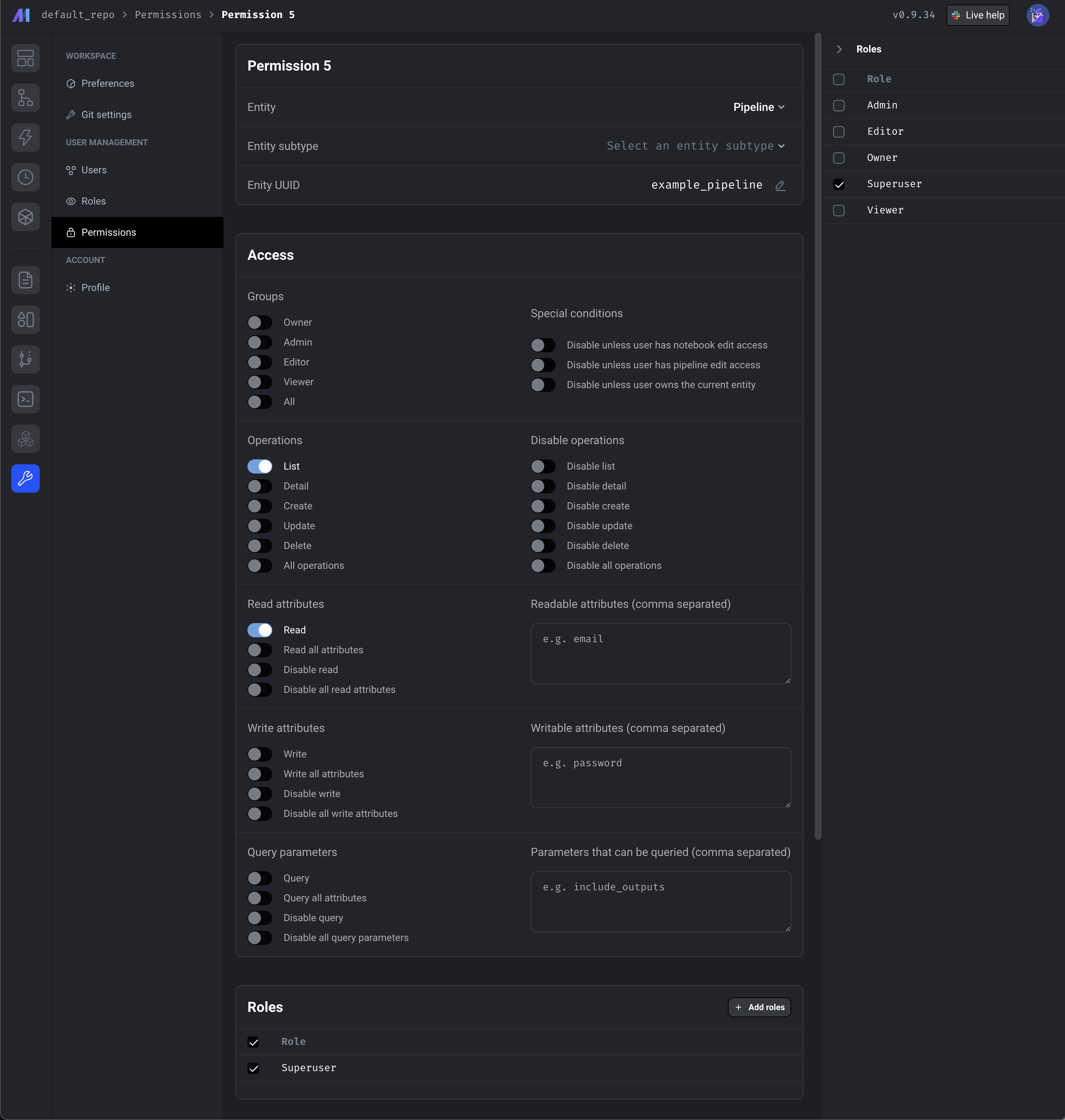
Task: Navigate to default_repo breadcrumb
Action: [78, 15]
